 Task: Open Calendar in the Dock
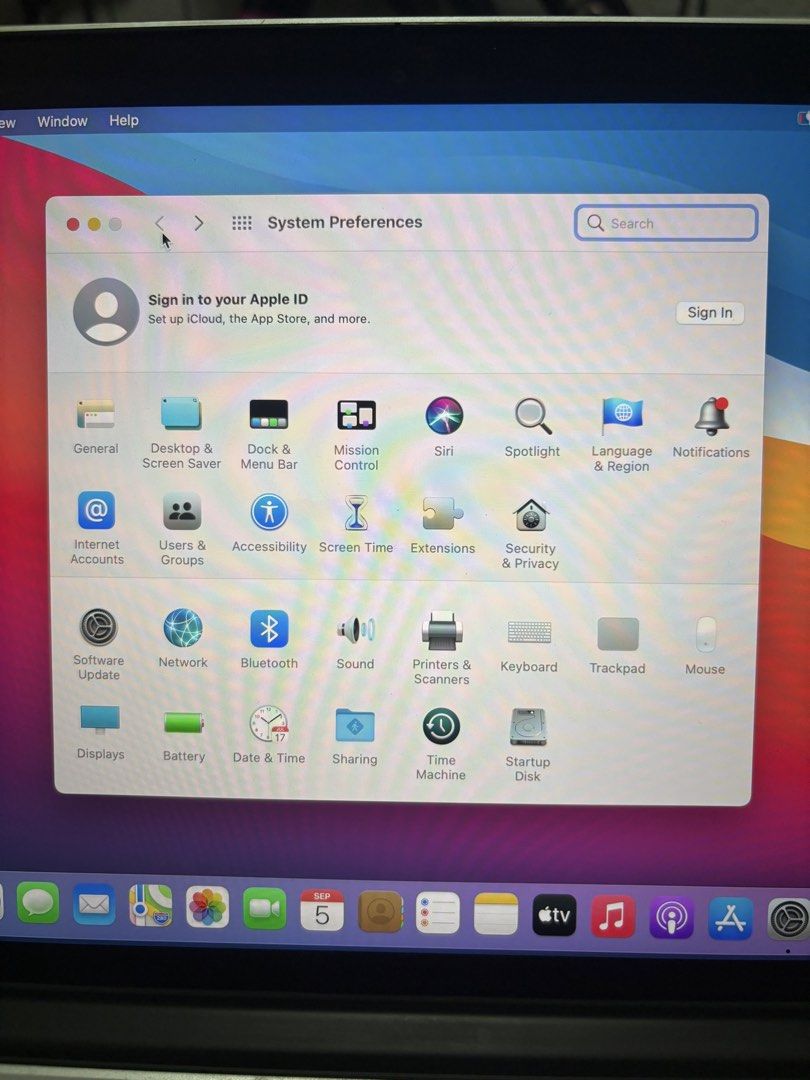click(322, 910)
